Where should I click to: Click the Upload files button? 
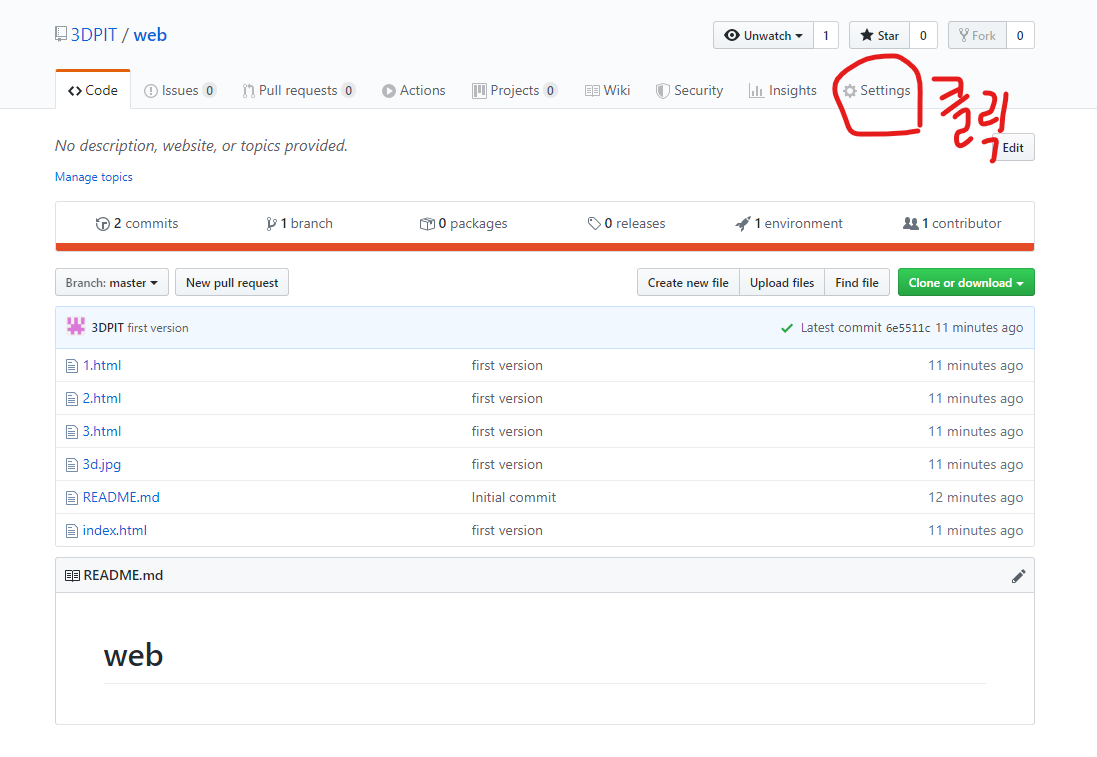point(782,283)
